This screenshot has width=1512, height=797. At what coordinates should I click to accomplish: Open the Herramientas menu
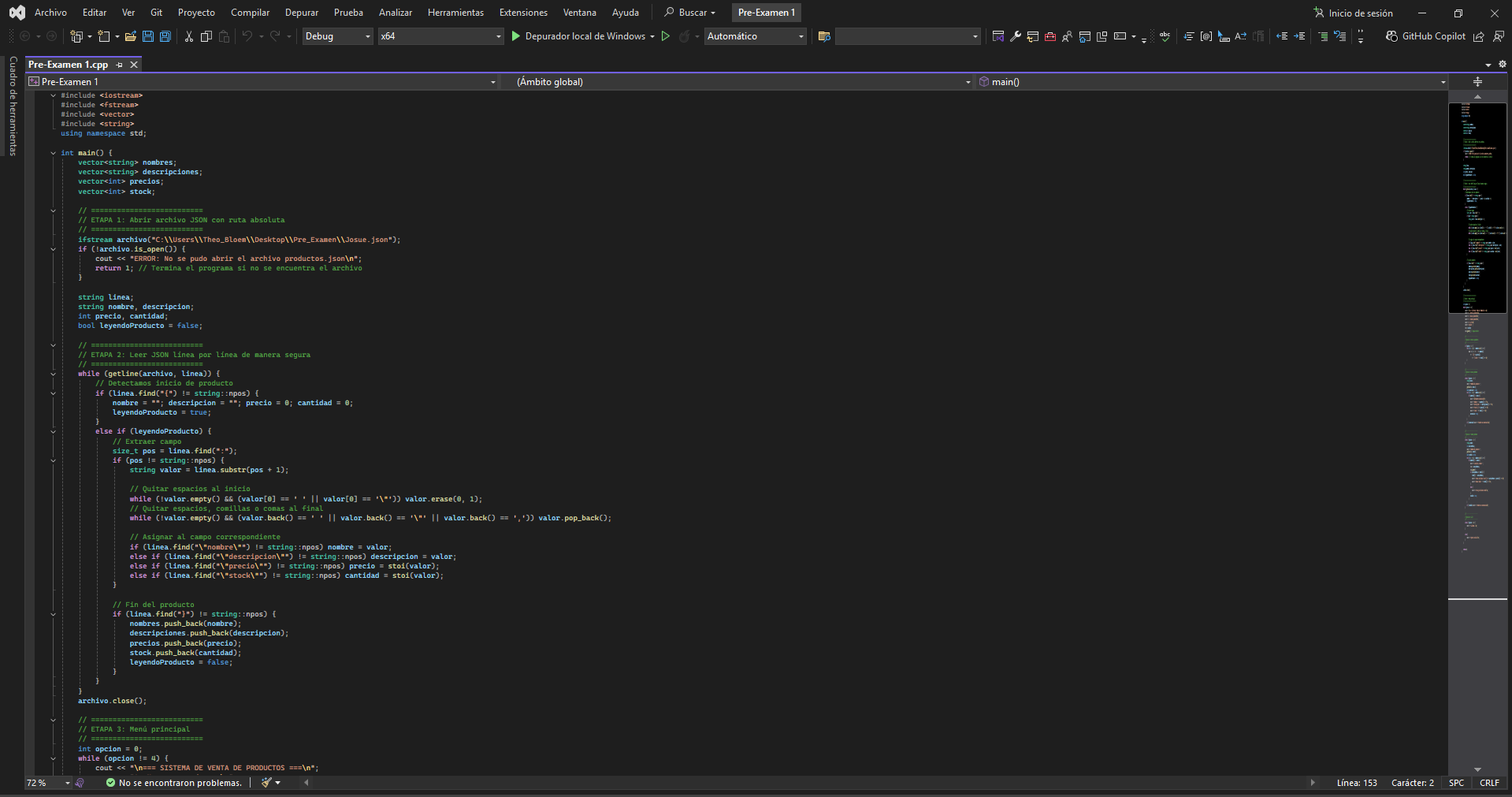pos(455,13)
